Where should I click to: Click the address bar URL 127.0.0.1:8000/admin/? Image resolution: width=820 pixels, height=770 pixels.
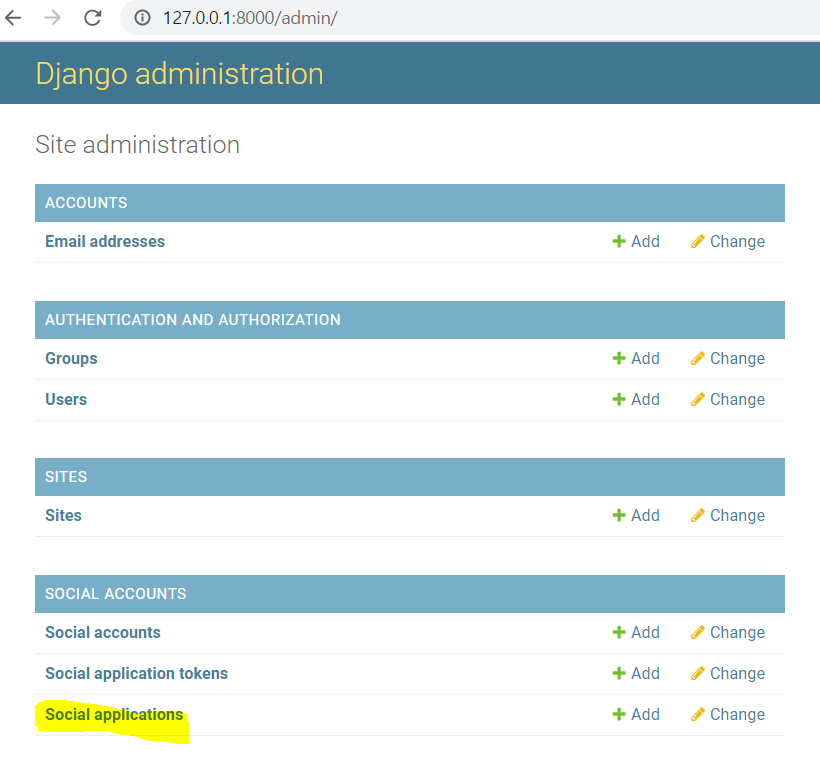point(250,18)
